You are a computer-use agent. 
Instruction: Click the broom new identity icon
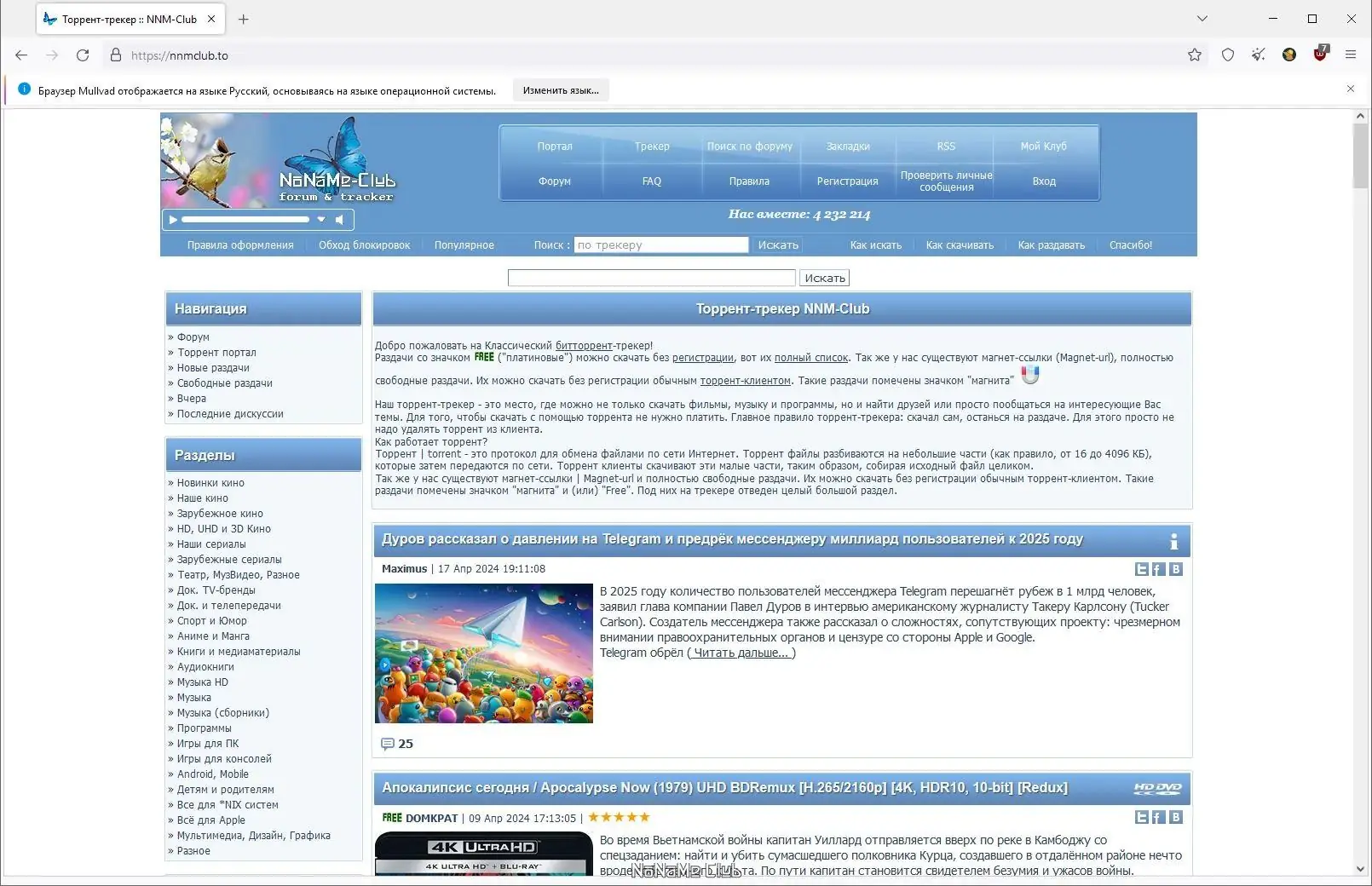tap(1259, 55)
